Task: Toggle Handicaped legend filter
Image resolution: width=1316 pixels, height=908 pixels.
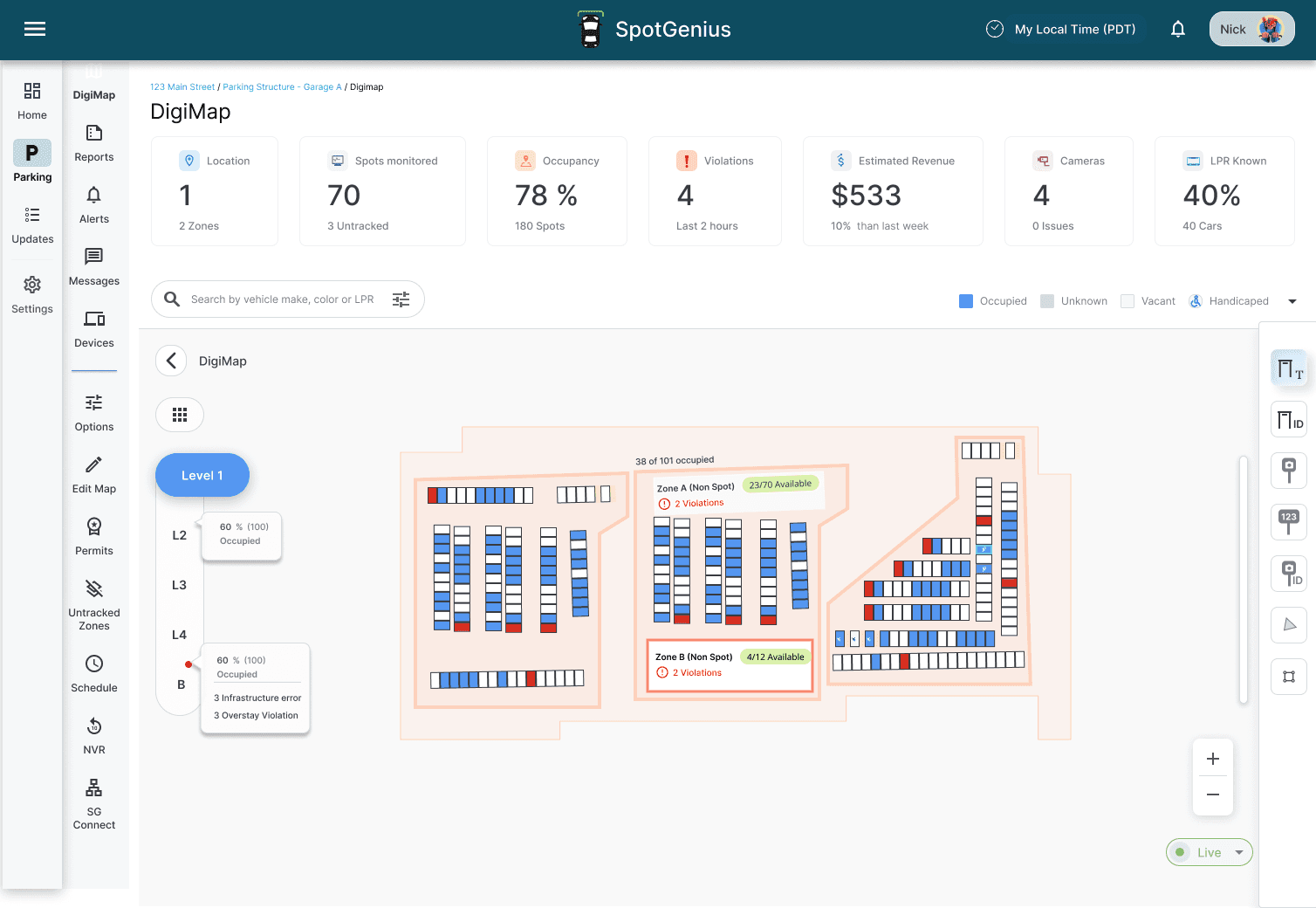Action: 1229,301
